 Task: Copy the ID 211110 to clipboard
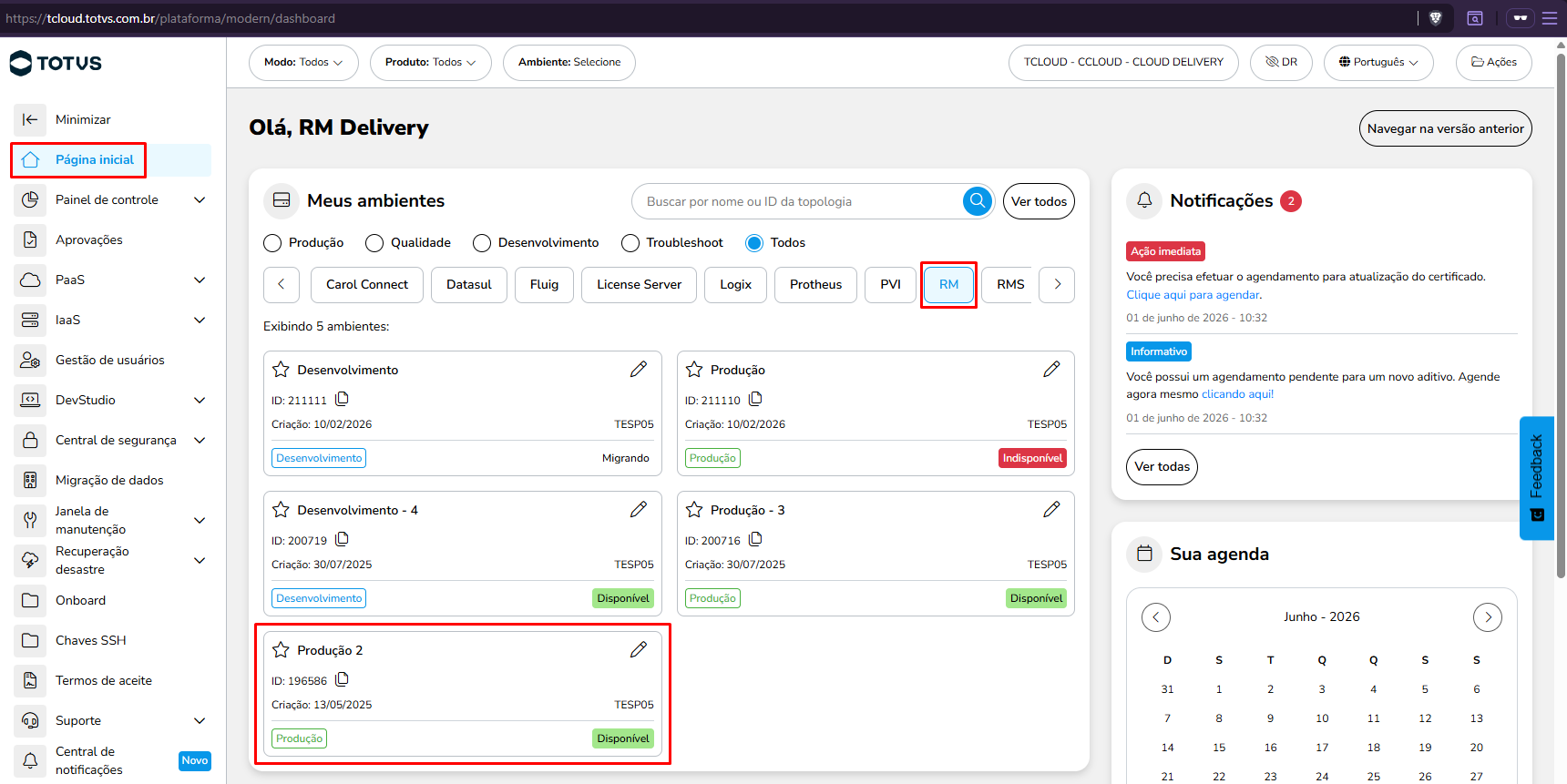755,399
